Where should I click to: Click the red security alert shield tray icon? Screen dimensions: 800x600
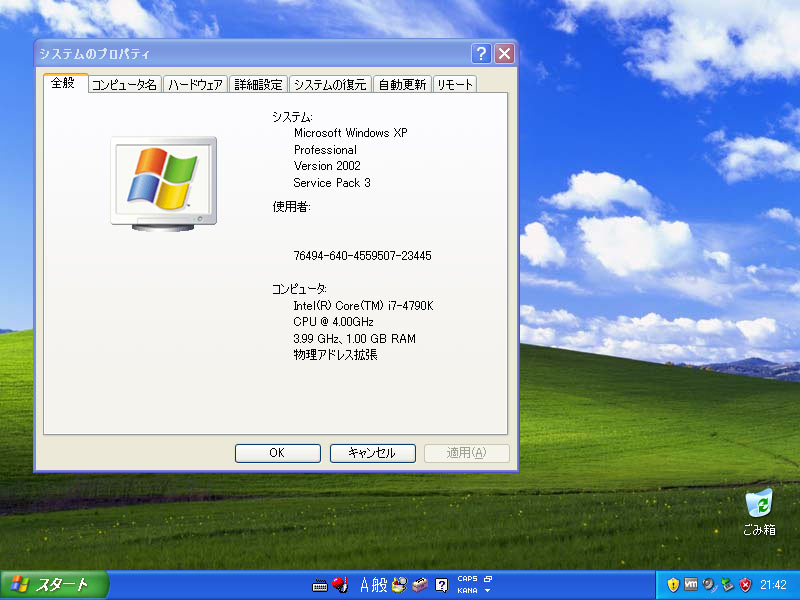[745, 585]
